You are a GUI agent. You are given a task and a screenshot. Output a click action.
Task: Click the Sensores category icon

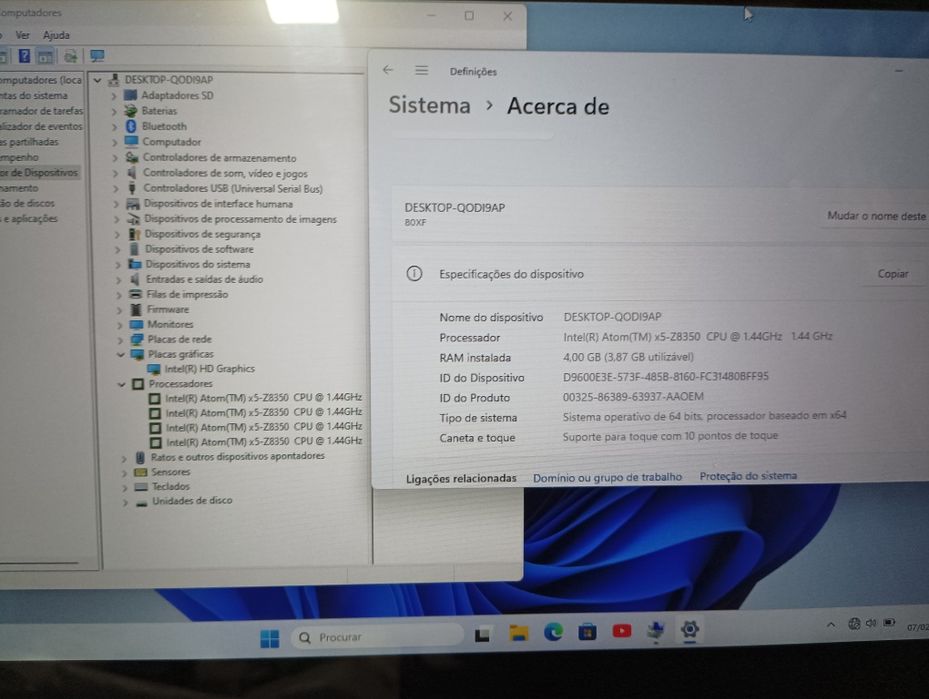(140, 472)
